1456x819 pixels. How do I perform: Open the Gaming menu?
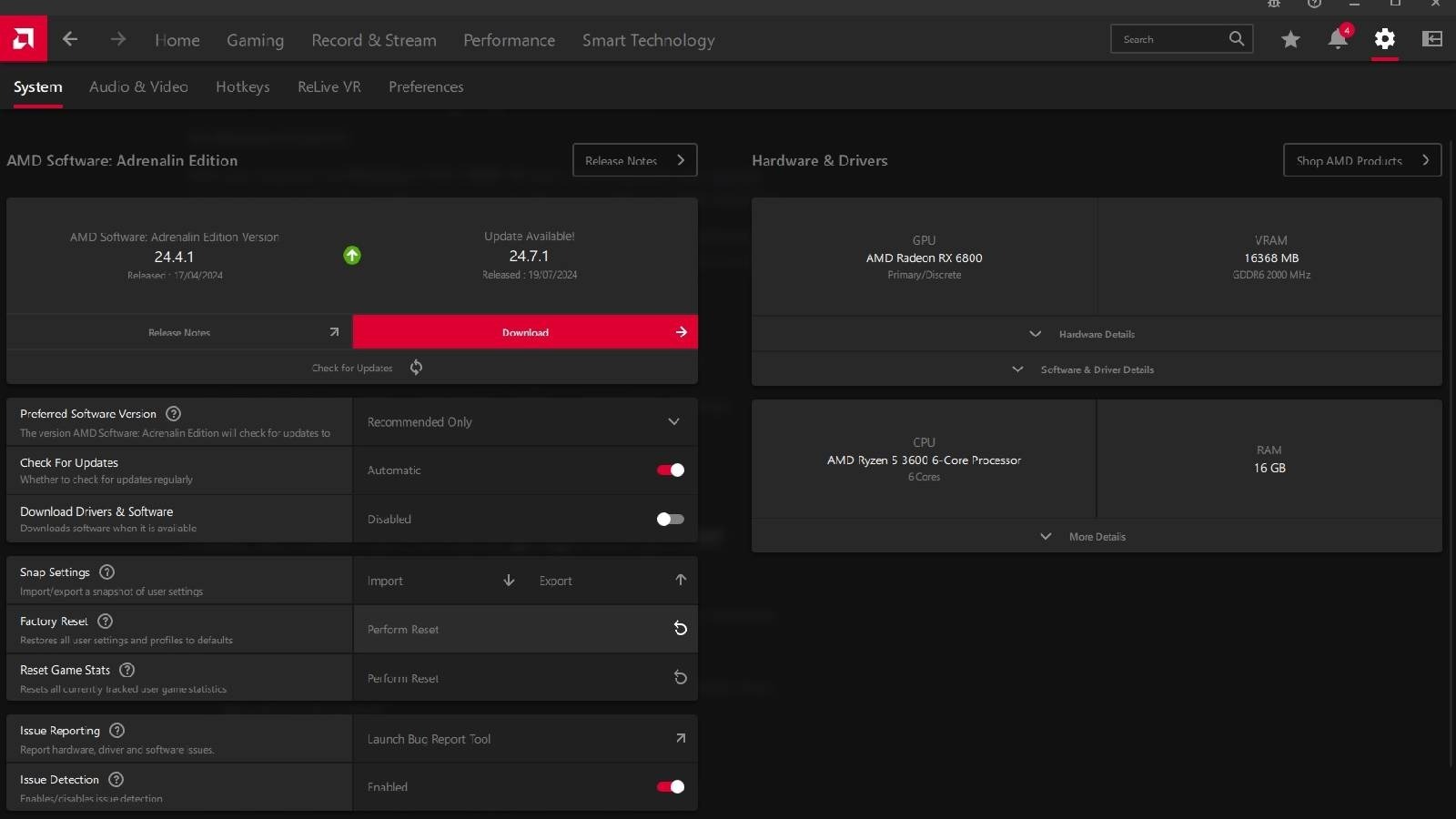[x=255, y=40]
